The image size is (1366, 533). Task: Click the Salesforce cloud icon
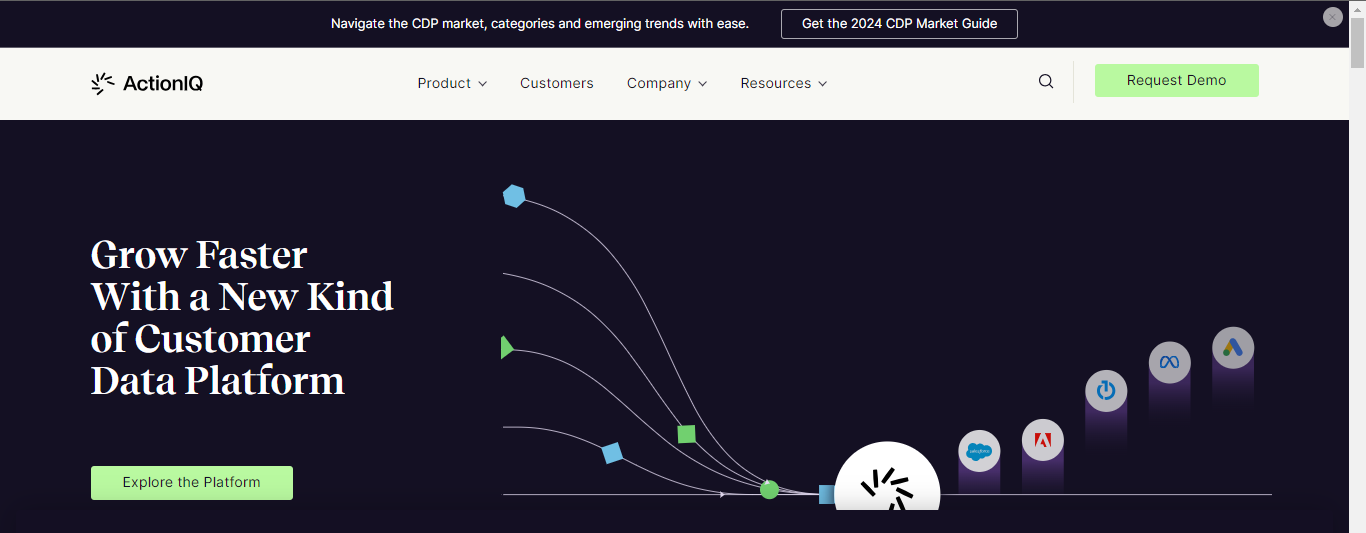click(x=979, y=451)
